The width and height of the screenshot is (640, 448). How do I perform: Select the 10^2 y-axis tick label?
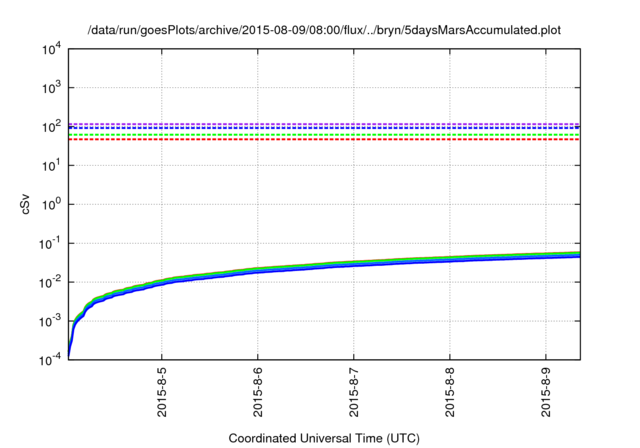point(51,126)
